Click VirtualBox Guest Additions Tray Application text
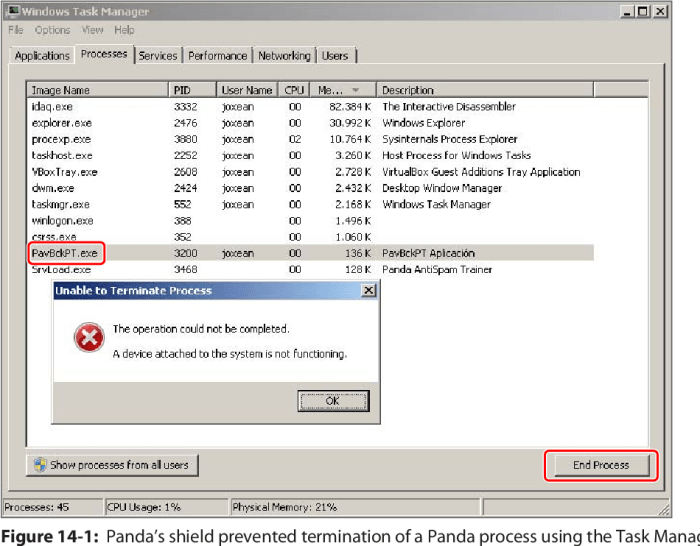700x546 pixels. click(x=481, y=172)
